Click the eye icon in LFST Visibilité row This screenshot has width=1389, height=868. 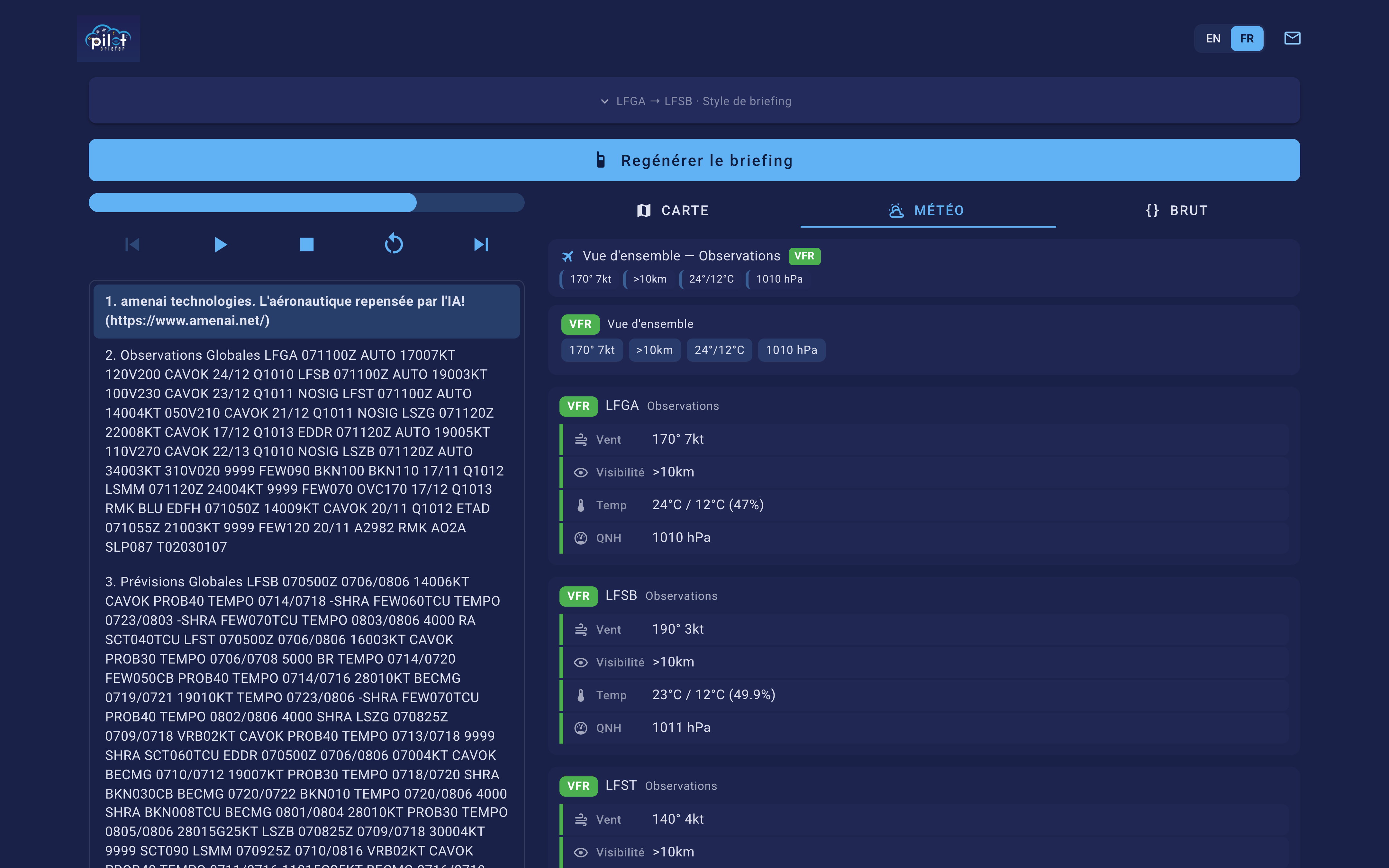pyautogui.click(x=581, y=853)
